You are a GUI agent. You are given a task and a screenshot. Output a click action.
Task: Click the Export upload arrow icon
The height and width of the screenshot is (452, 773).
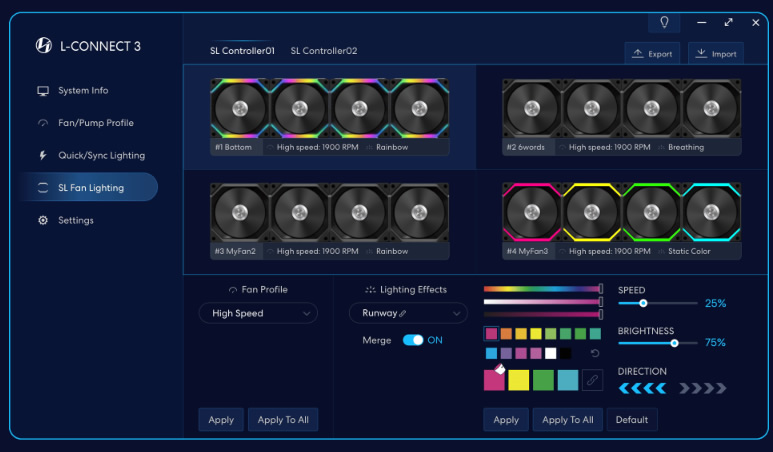click(x=637, y=53)
